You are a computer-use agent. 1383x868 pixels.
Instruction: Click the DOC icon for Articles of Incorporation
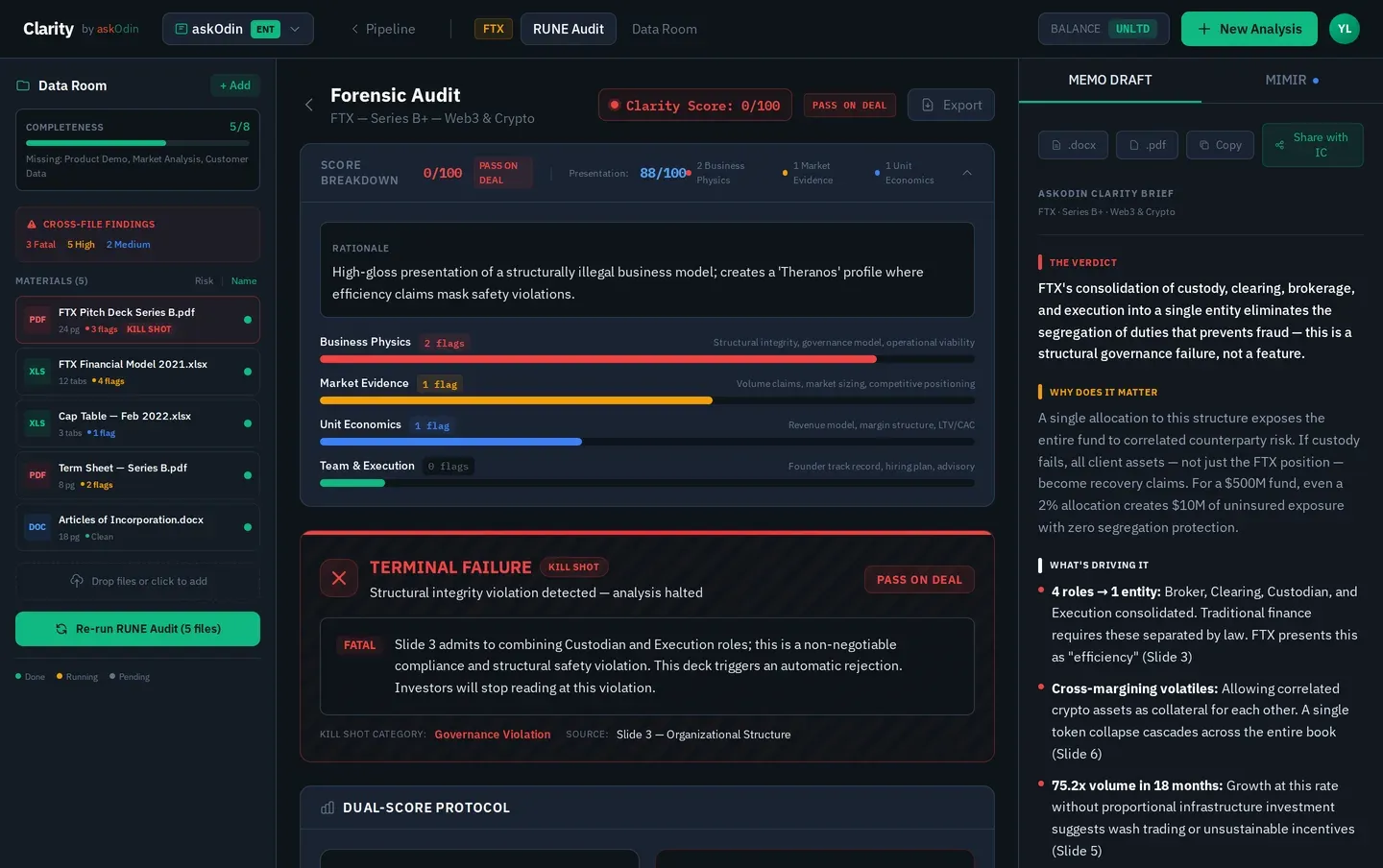point(37,526)
